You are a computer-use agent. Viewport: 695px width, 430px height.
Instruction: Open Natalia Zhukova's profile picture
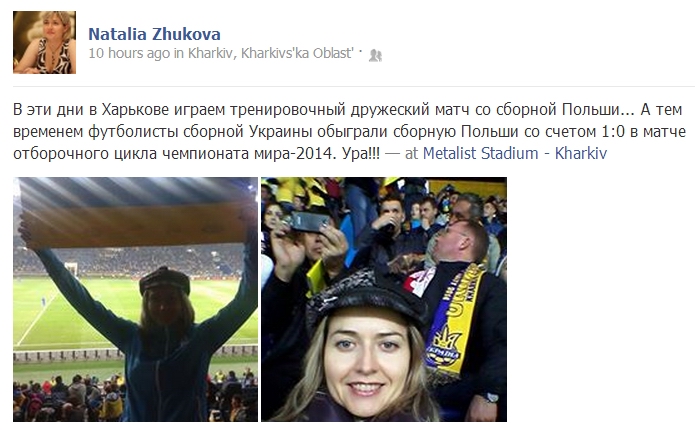[44, 43]
